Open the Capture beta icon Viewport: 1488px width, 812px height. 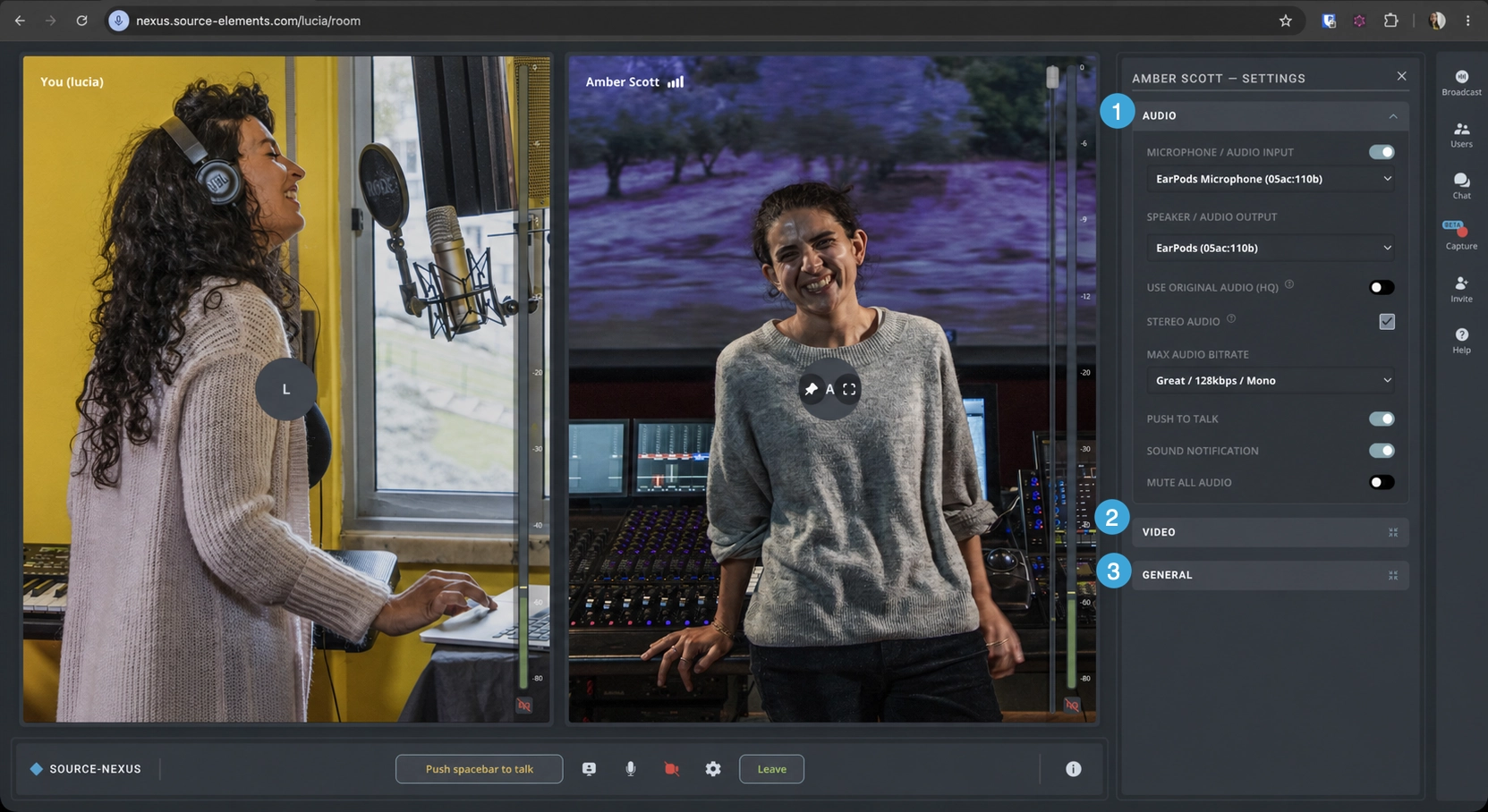[x=1461, y=235]
